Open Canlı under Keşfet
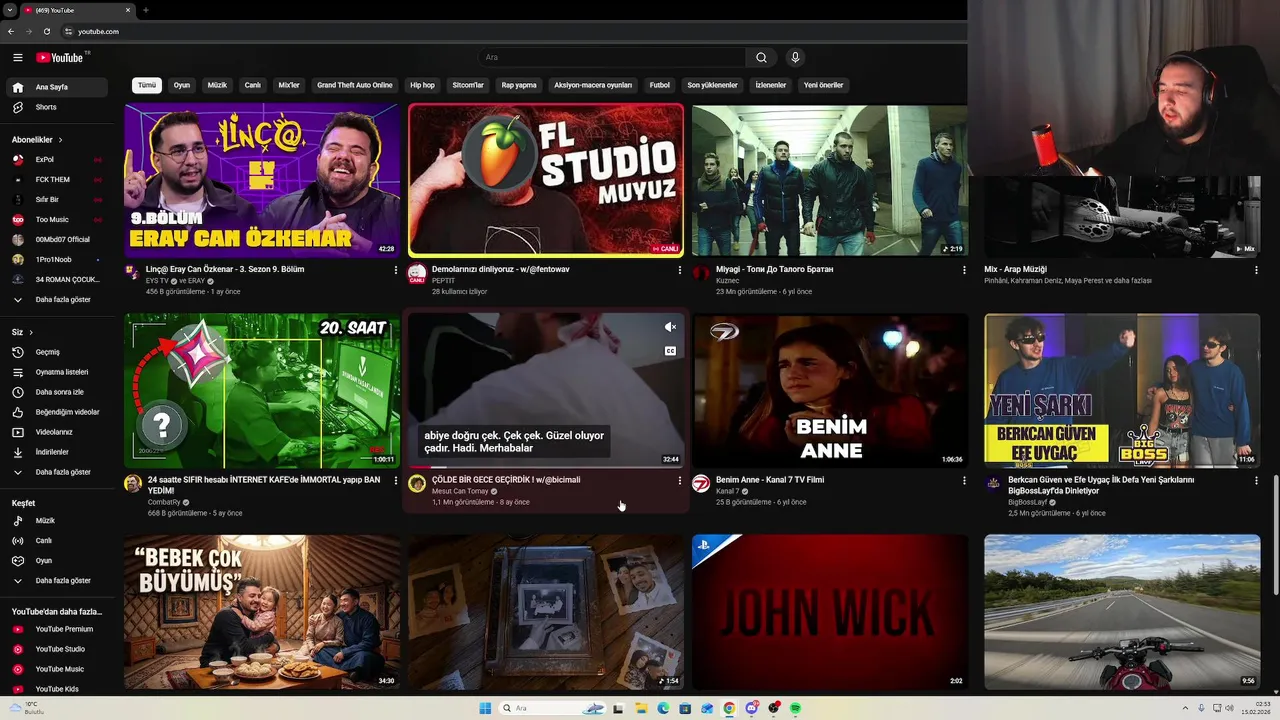 coord(56,541)
